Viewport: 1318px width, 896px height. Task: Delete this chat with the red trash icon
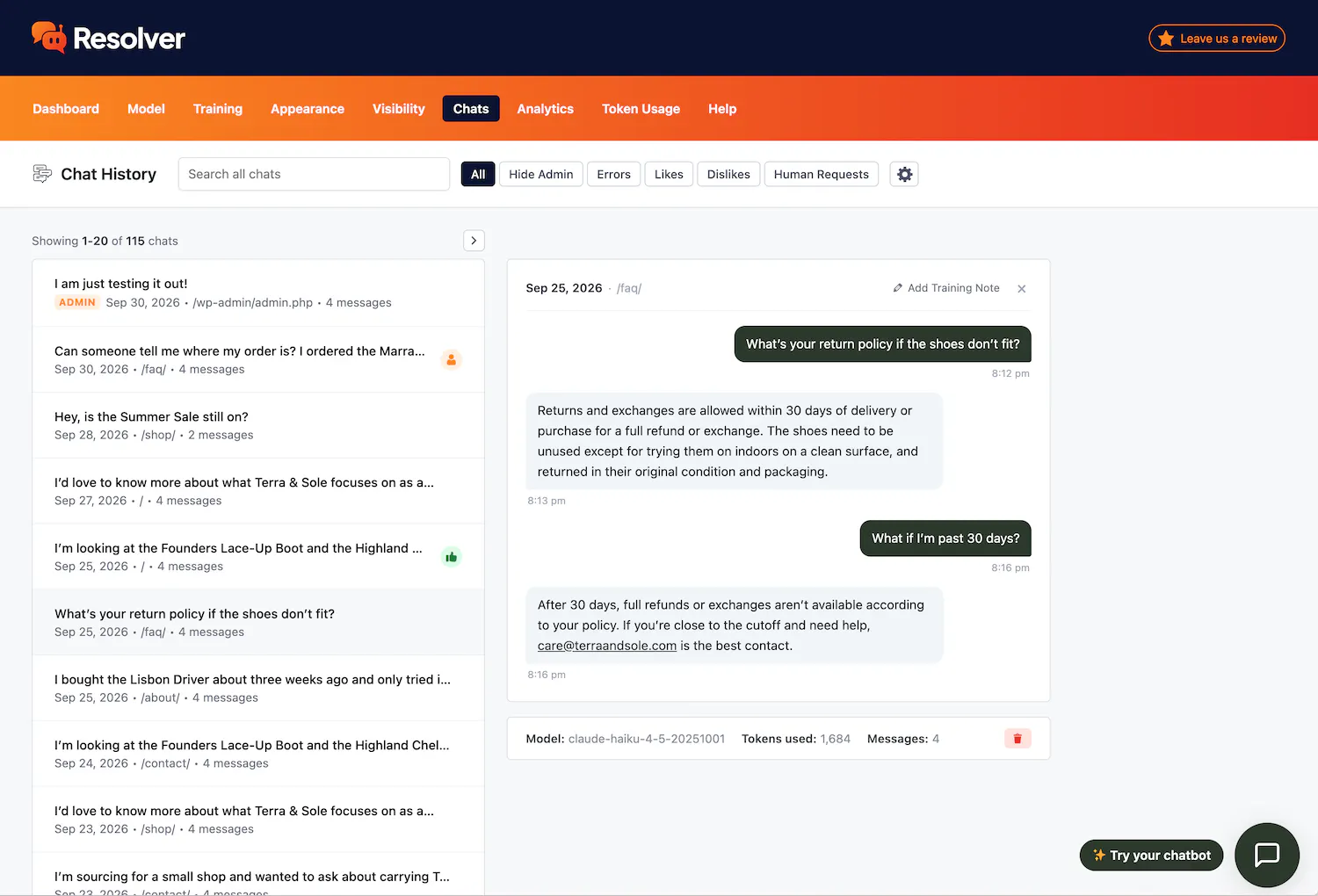click(1017, 739)
